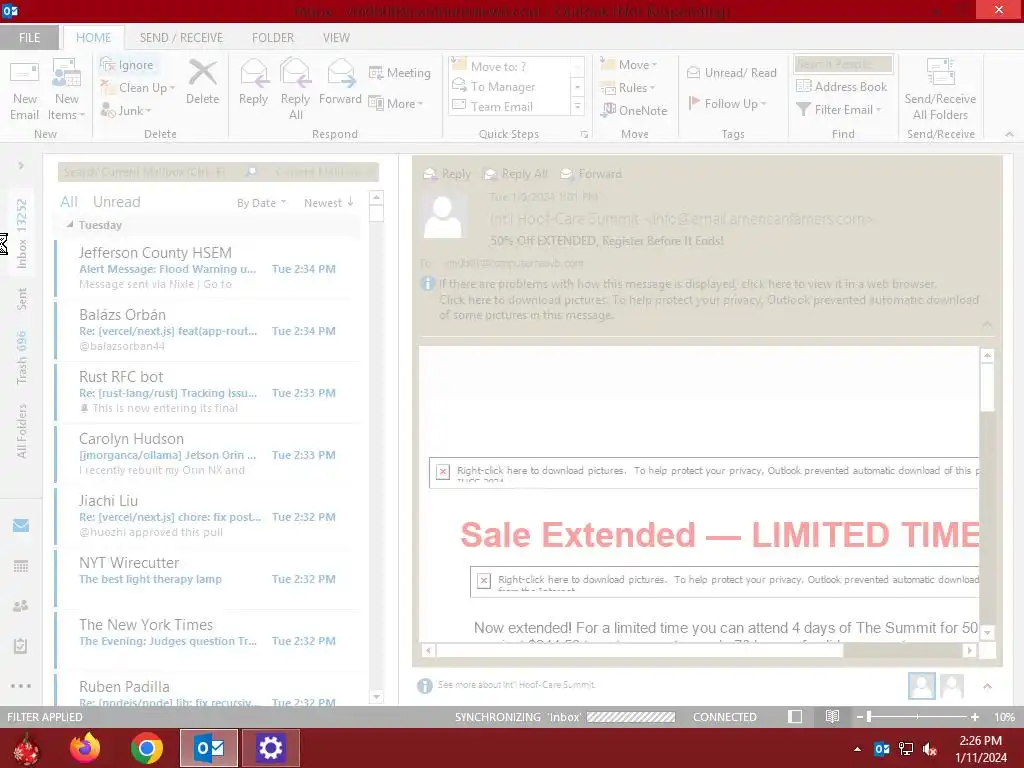This screenshot has height=768, width=1024.
Task: Switch to People view
Action: (x=21, y=606)
